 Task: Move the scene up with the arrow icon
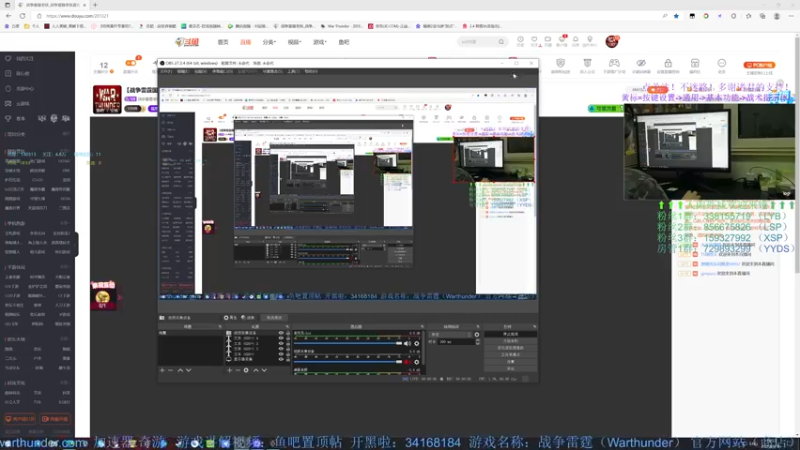(x=180, y=370)
